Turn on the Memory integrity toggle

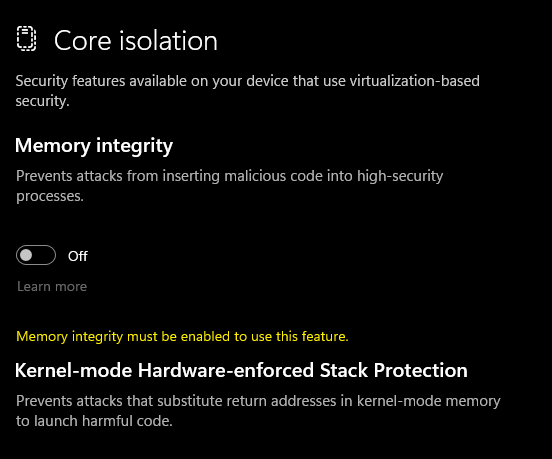coord(36,255)
